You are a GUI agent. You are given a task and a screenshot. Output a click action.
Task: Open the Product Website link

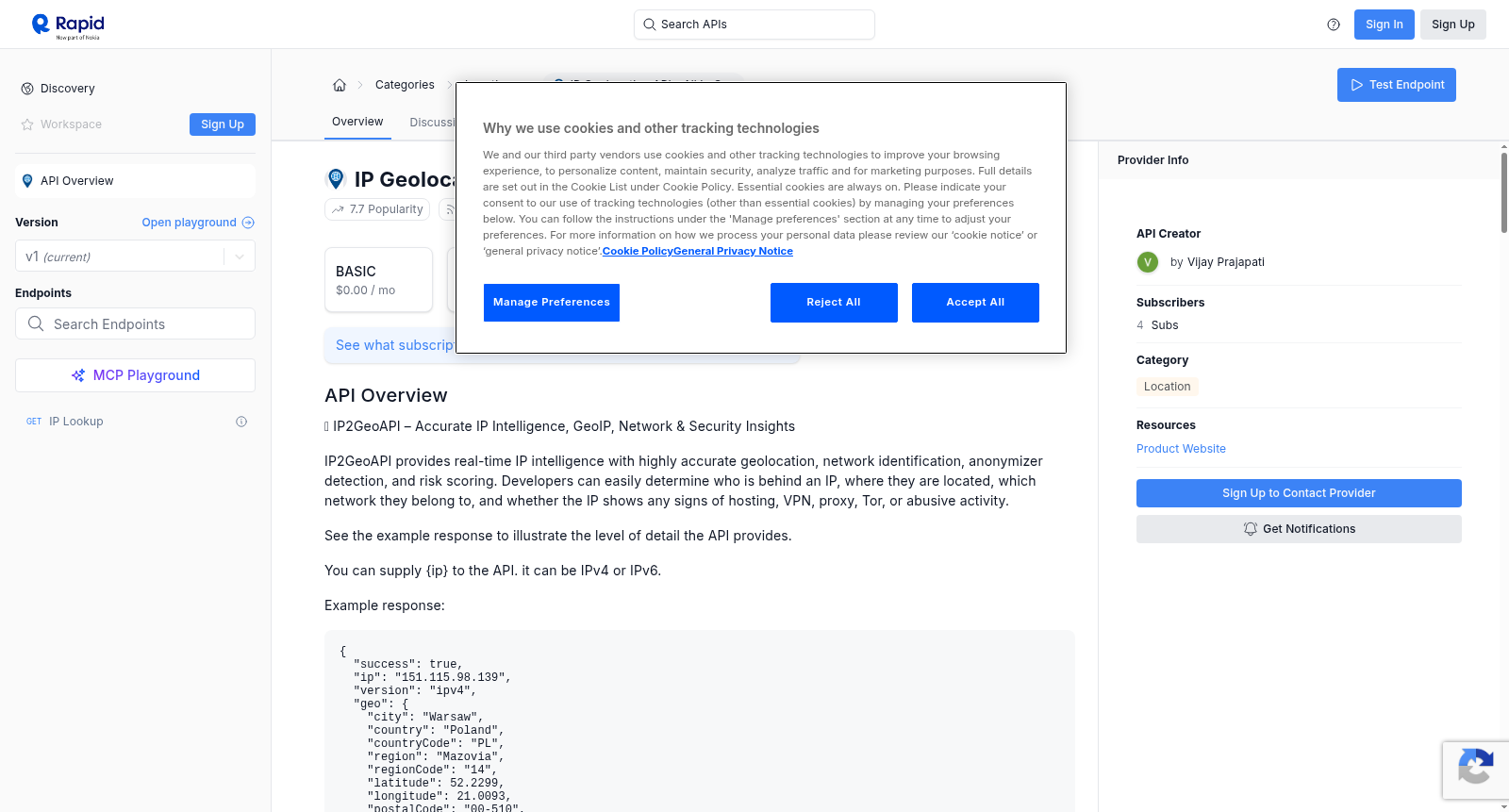[x=1181, y=449]
